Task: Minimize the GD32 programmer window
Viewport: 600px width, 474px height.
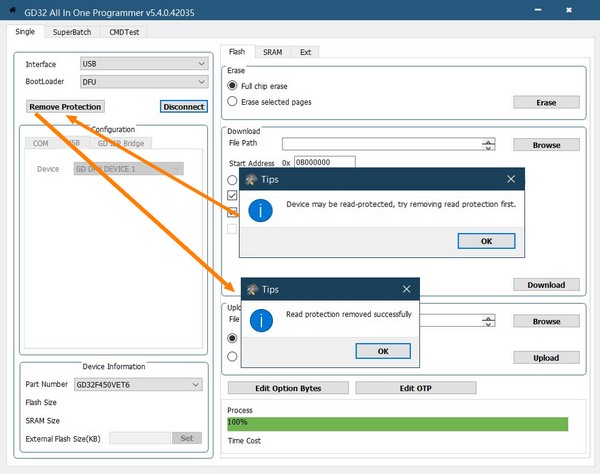Action: pos(538,10)
